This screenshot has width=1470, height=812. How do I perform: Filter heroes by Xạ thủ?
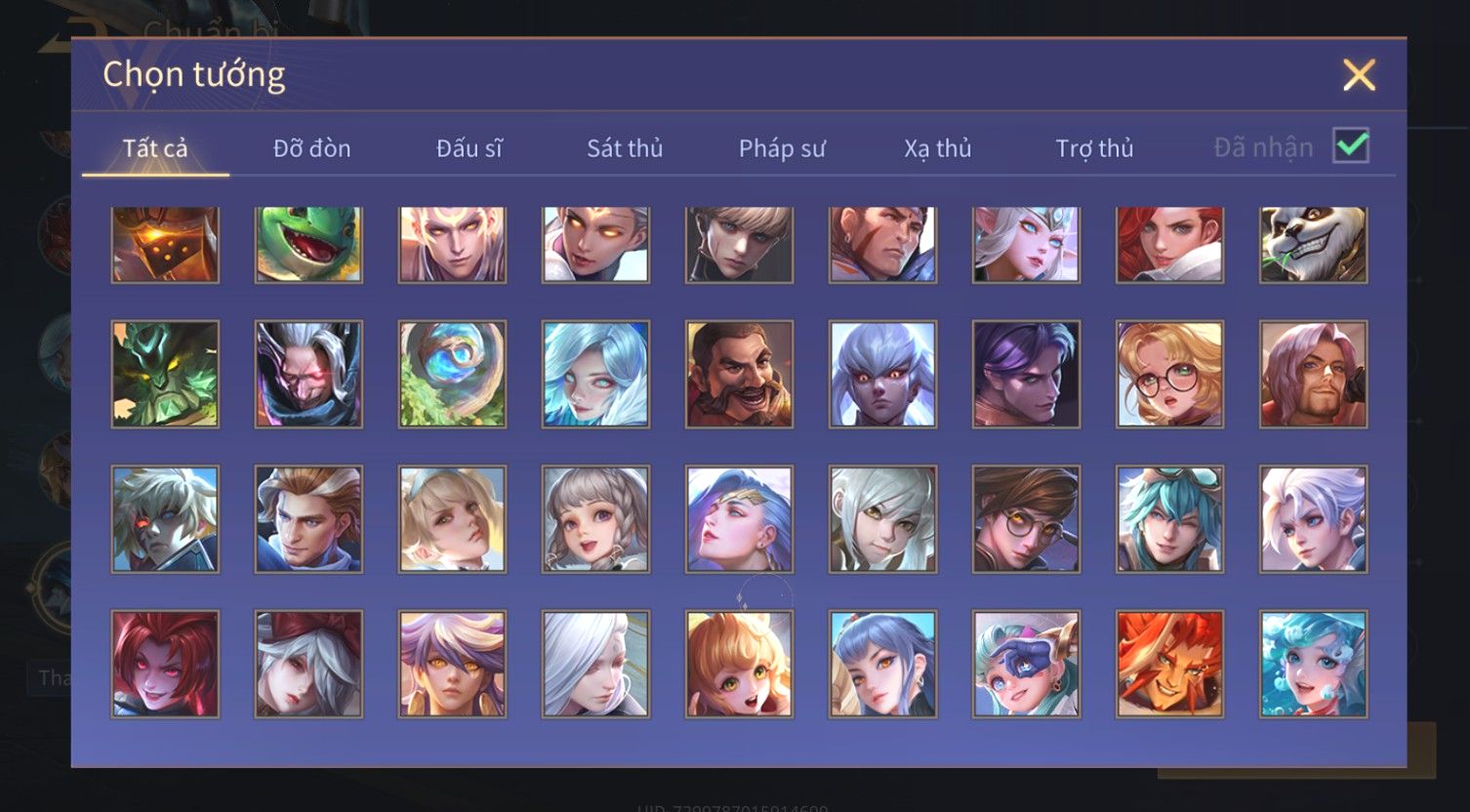938,148
